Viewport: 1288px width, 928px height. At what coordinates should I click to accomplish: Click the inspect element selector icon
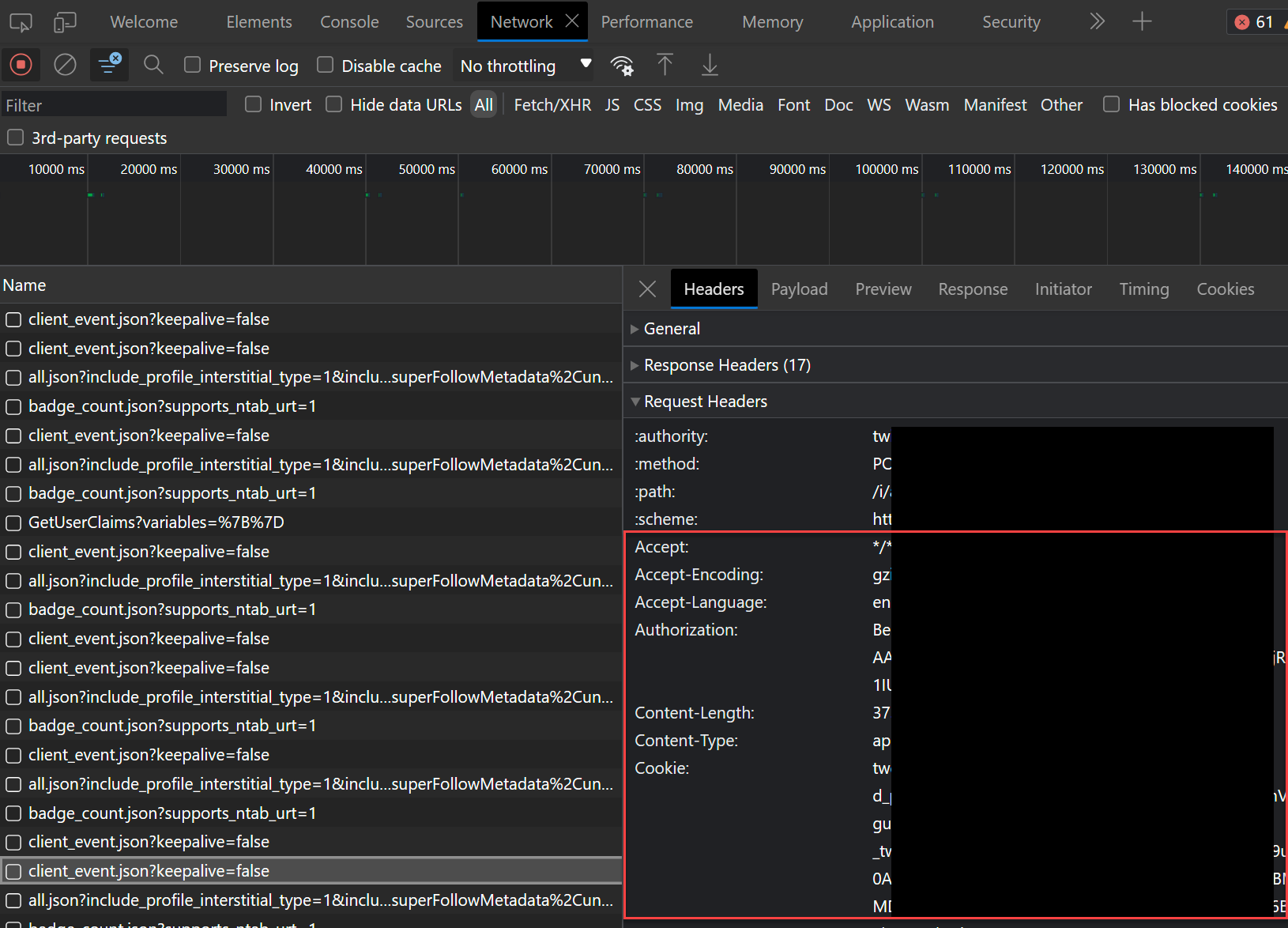coord(21,22)
